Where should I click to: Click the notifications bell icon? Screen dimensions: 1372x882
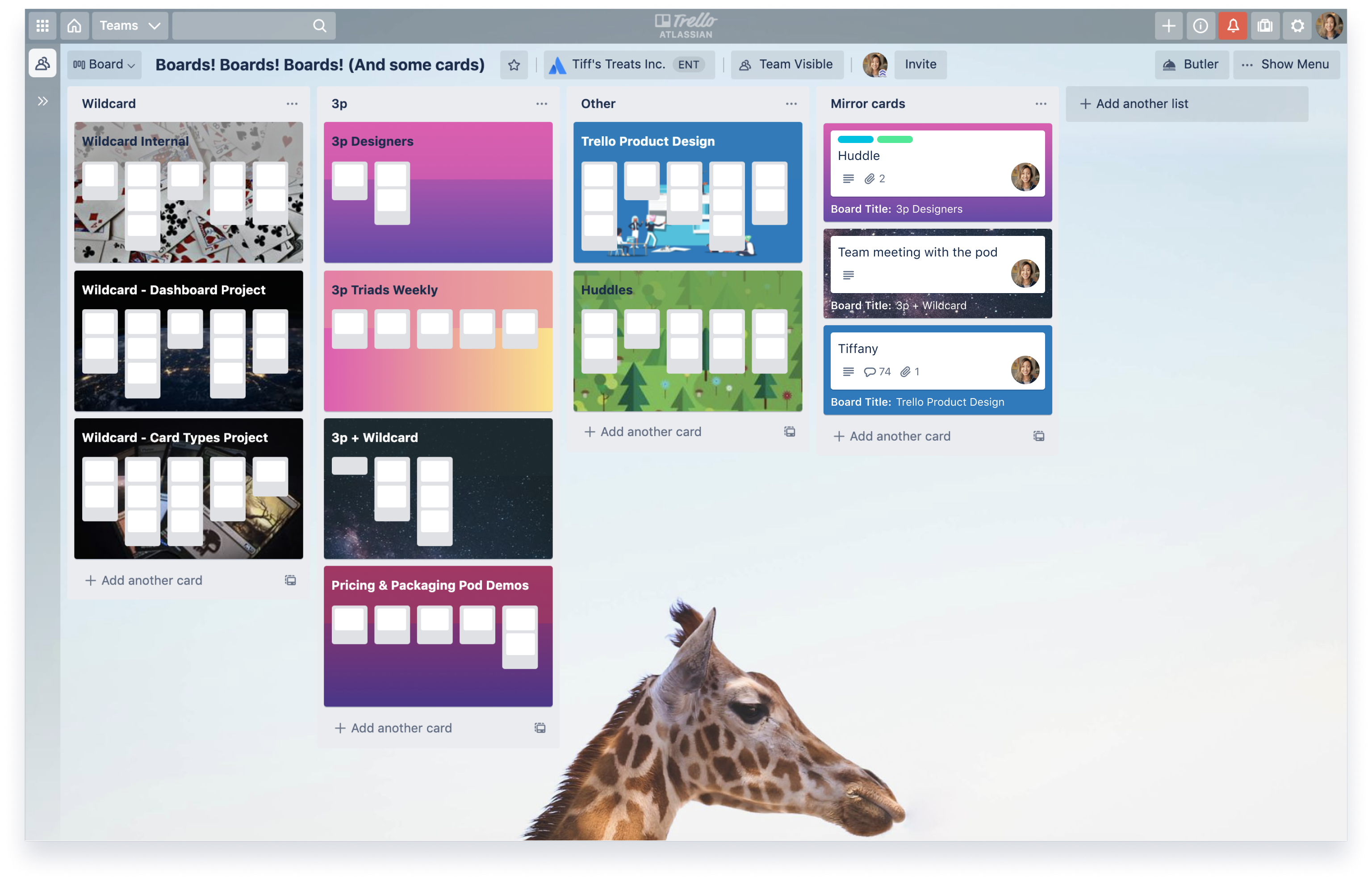(x=1232, y=25)
